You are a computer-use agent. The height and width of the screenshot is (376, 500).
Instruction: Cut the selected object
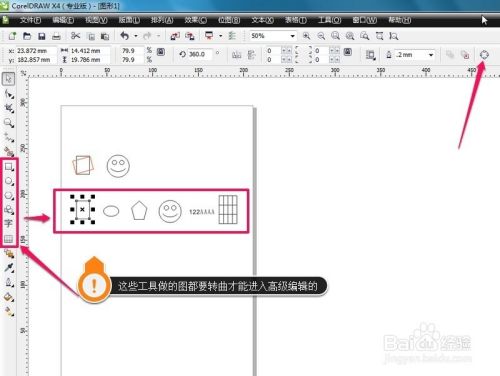pos(75,36)
